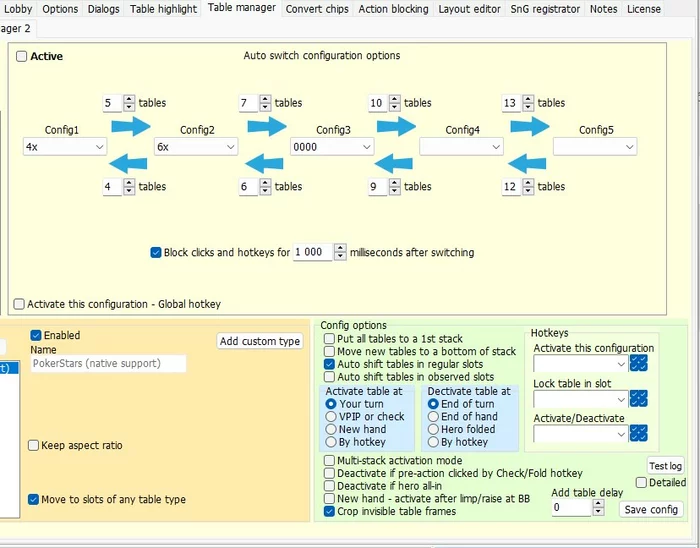The height and width of the screenshot is (548, 700).
Task: Click the 9 tables input field
Action: coord(378,187)
